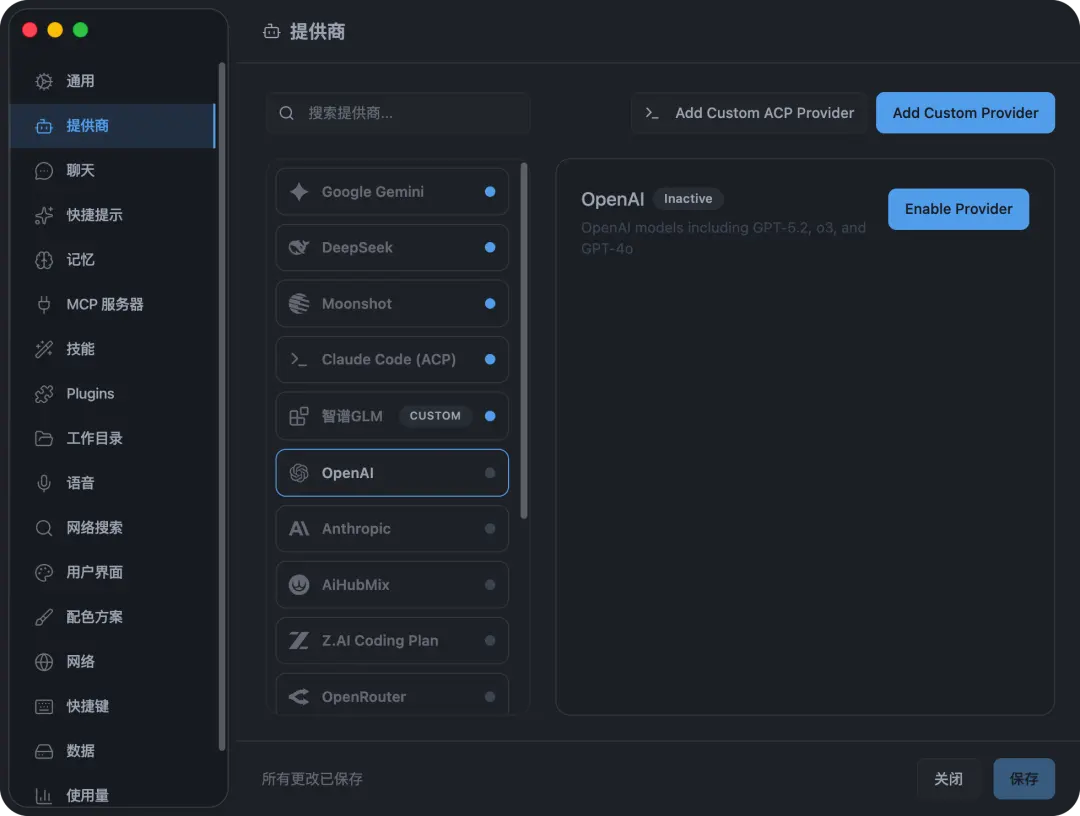The image size is (1080, 816).
Task: Click the 关闭 button
Action: (948, 779)
